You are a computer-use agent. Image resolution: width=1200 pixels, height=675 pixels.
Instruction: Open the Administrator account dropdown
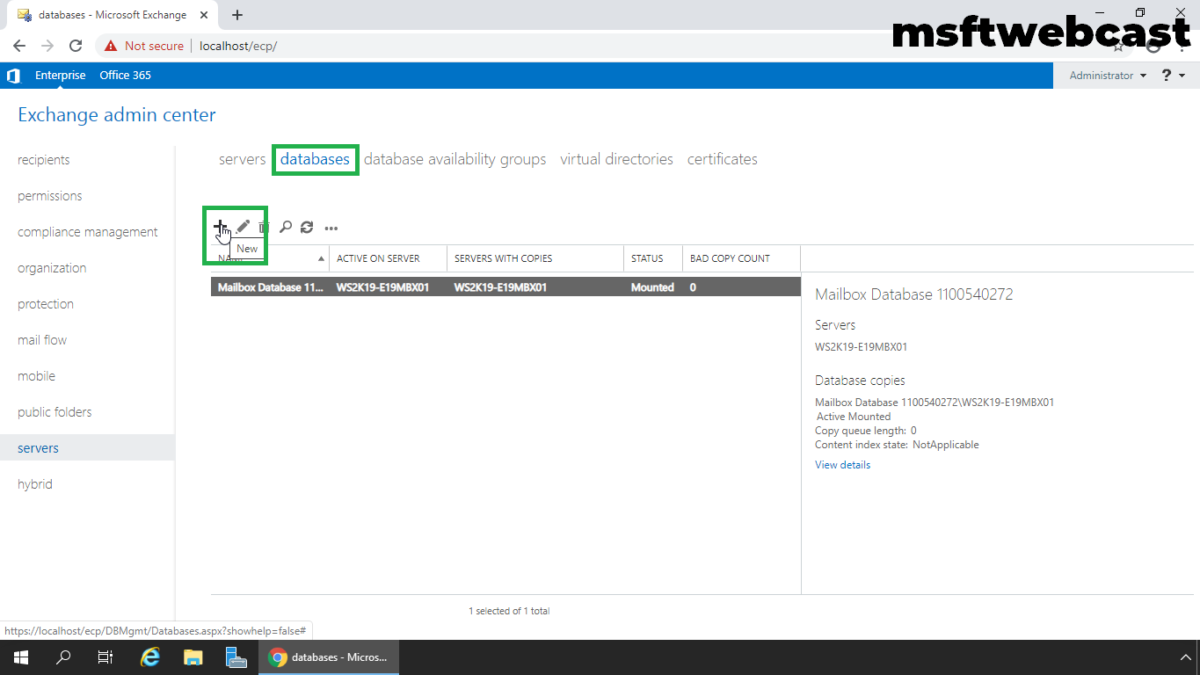(x=1105, y=75)
